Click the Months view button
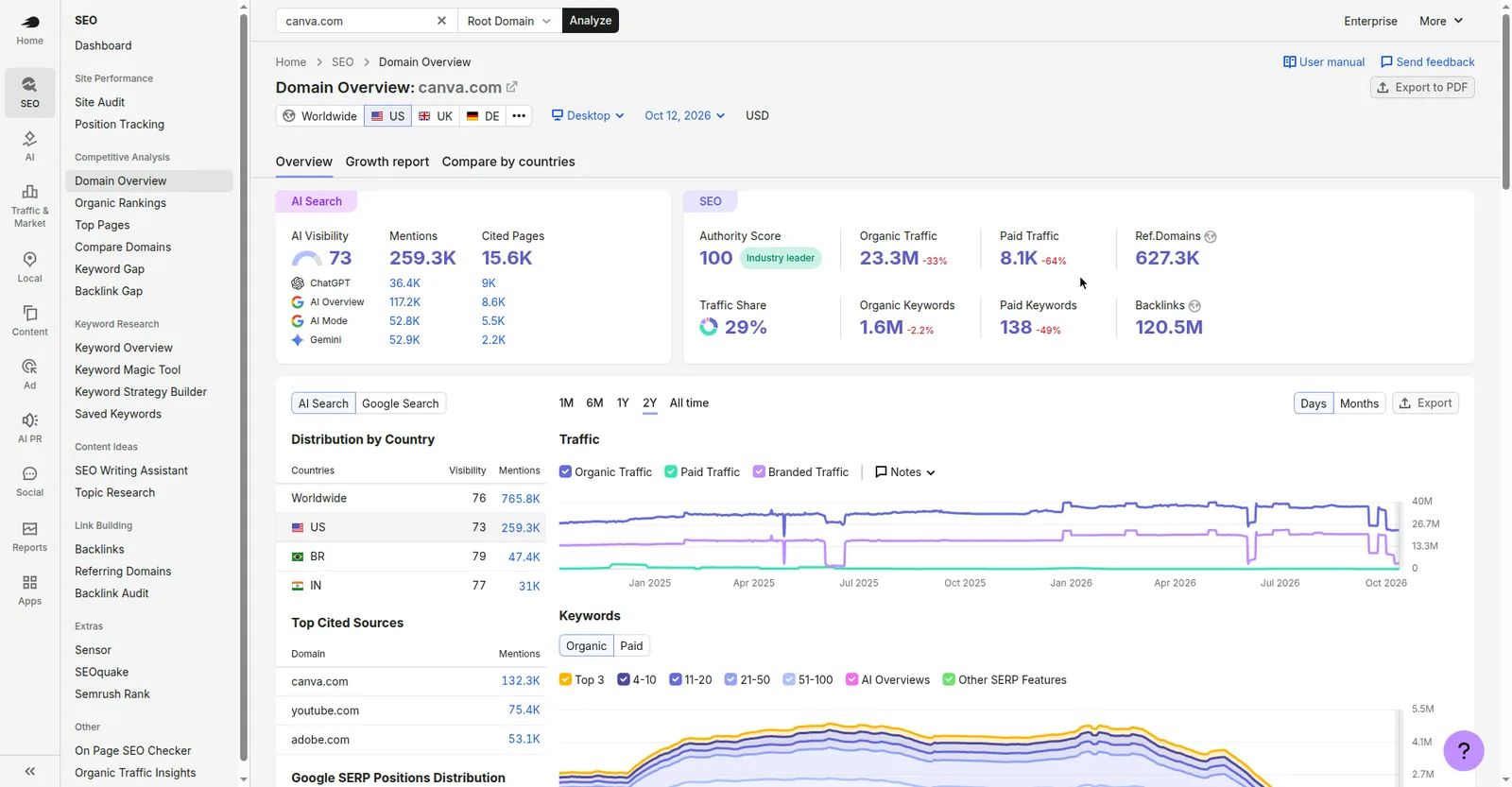This screenshot has height=787, width=1512. 1359,403
